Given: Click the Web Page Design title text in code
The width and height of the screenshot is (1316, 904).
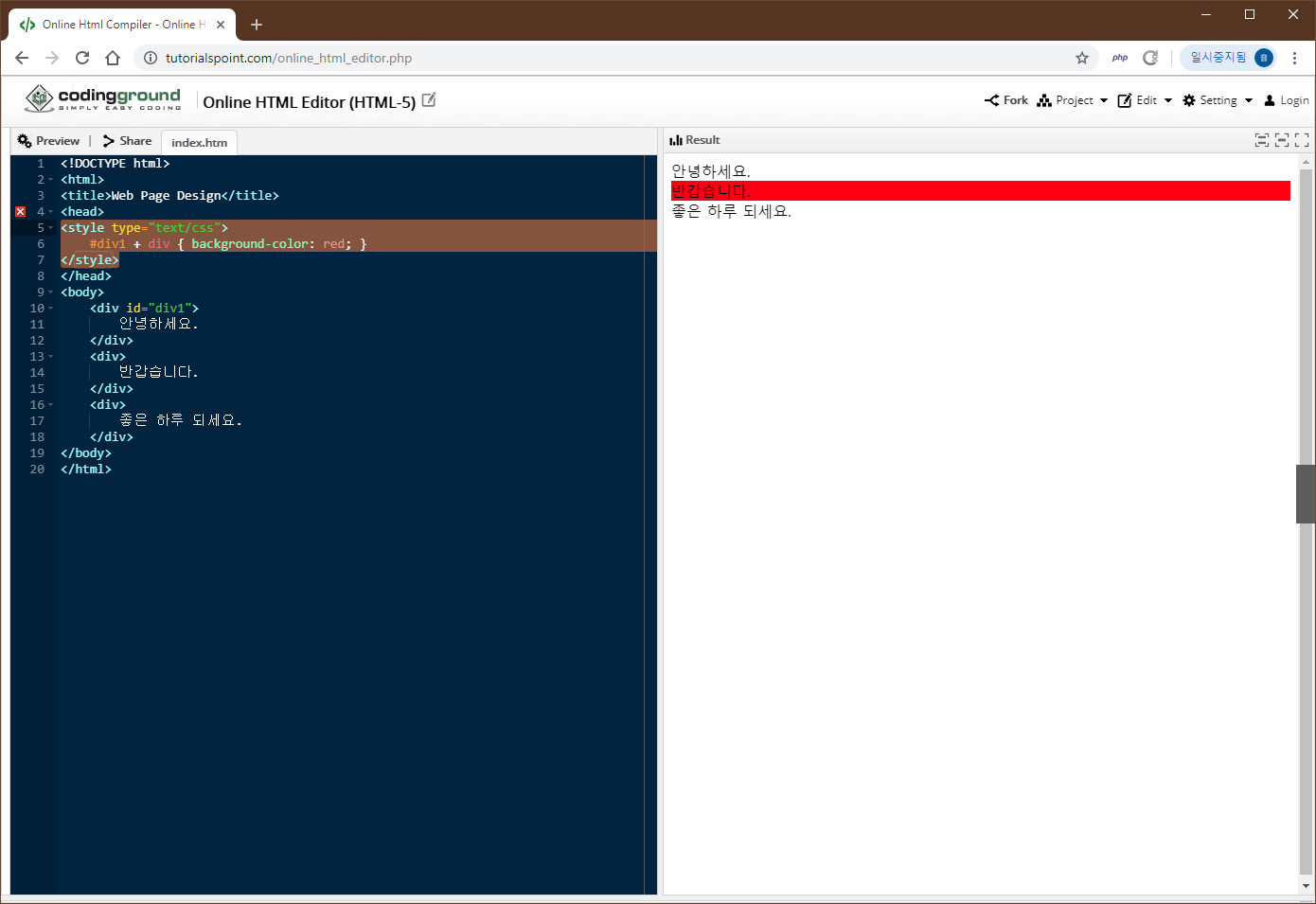Looking at the screenshot, I should tap(167, 196).
